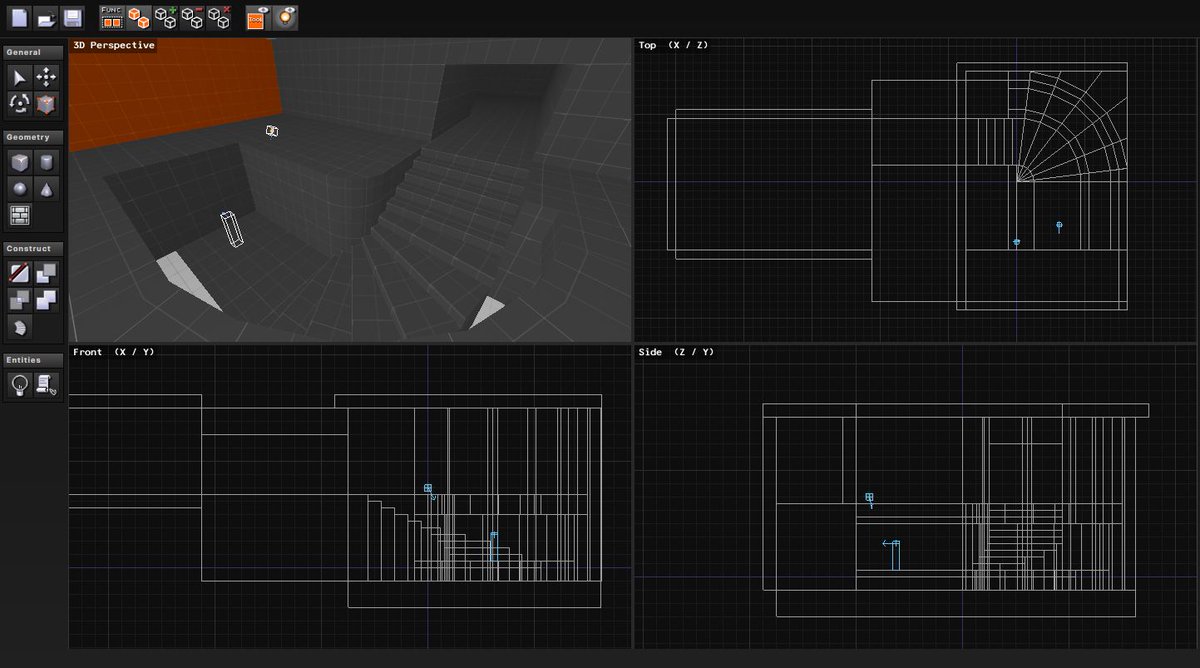Image resolution: width=1200 pixels, height=668 pixels.
Task: Toggle tool texture visibility eye icon
Action: click(x=256, y=17)
